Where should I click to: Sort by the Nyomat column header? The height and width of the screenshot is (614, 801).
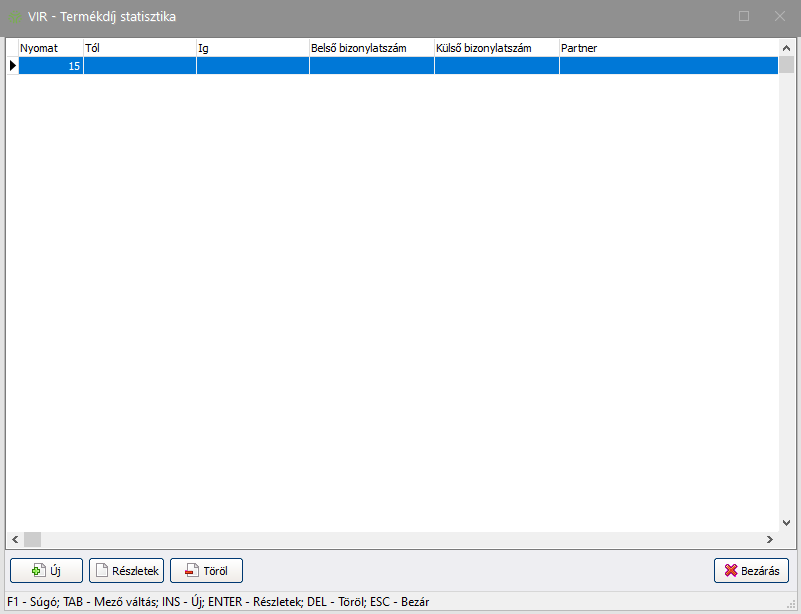coord(50,47)
